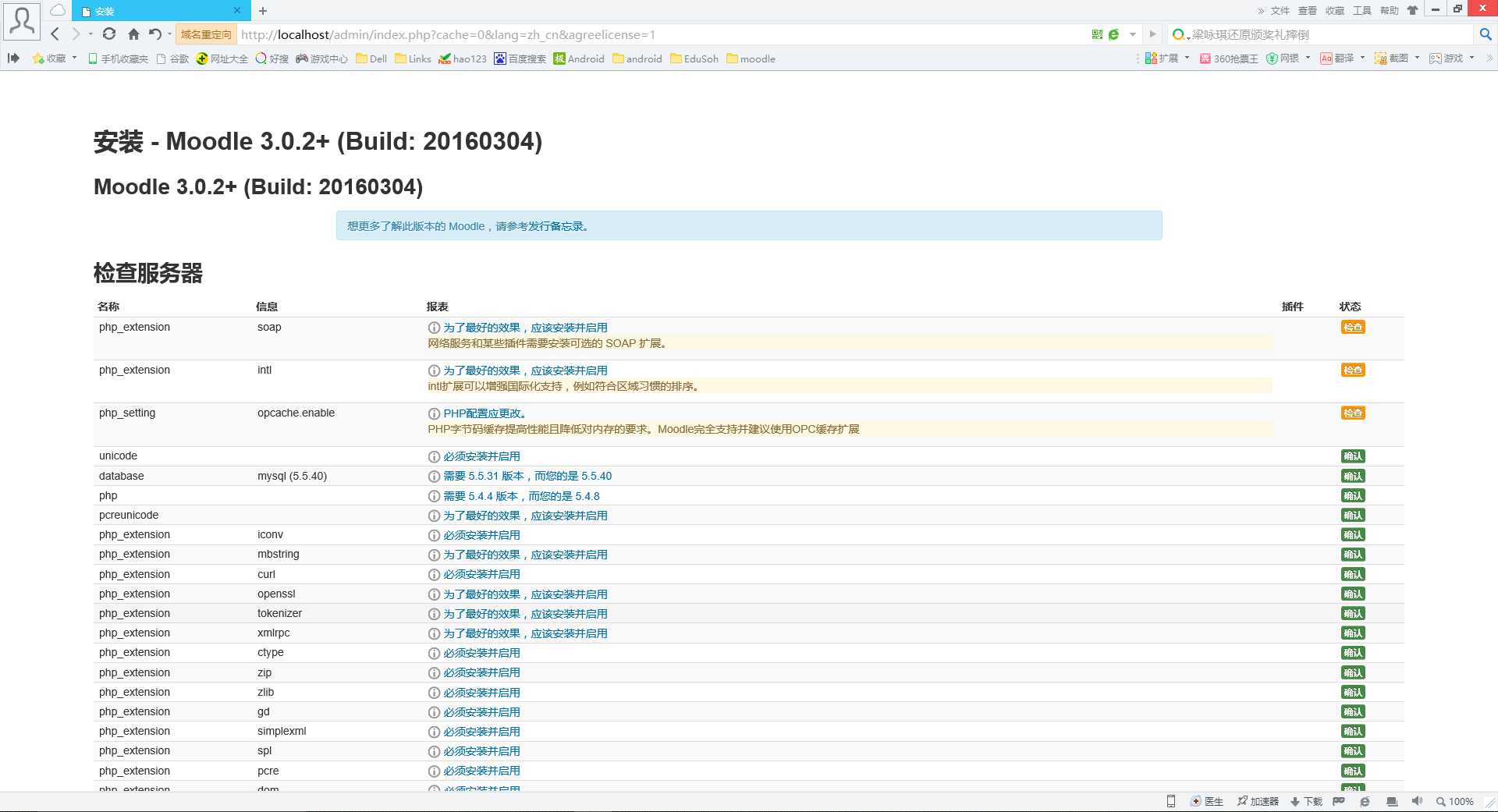Click the 加速器 accelerator status icon

click(x=1258, y=801)
